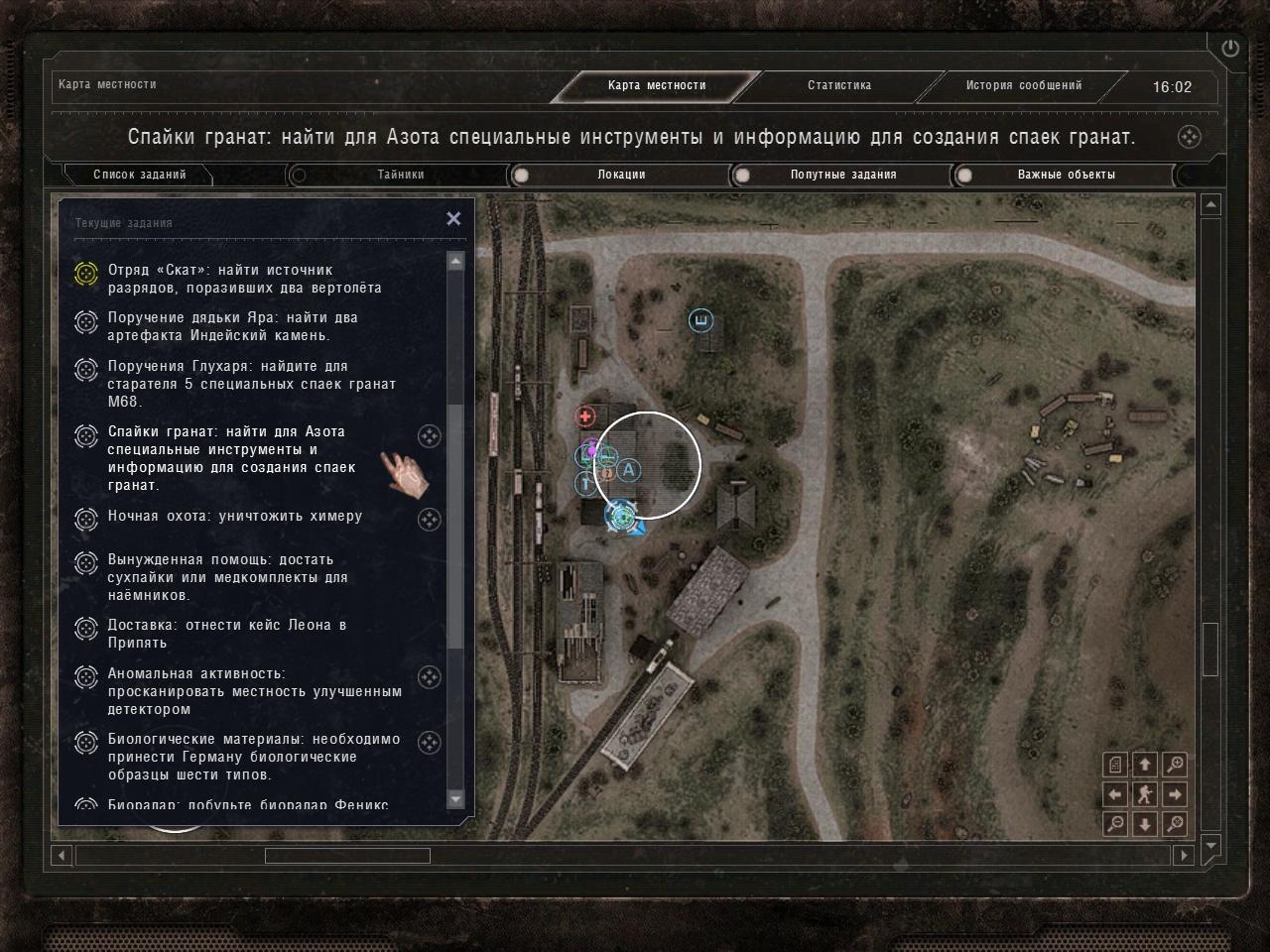The image size is (1270, 952).
Task: Select quest Поручения Глухаря text
Action: pyautogui.click(x=252, y=384)
